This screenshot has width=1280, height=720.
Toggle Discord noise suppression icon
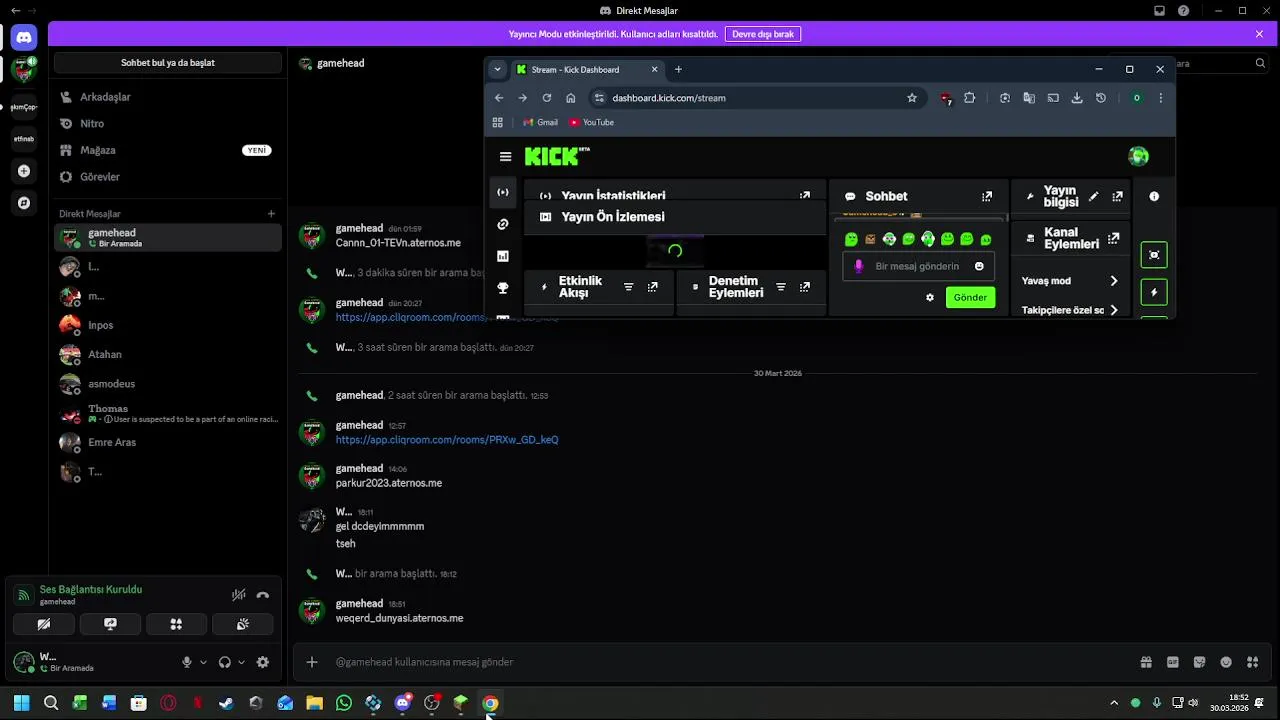tap(238, 595)
